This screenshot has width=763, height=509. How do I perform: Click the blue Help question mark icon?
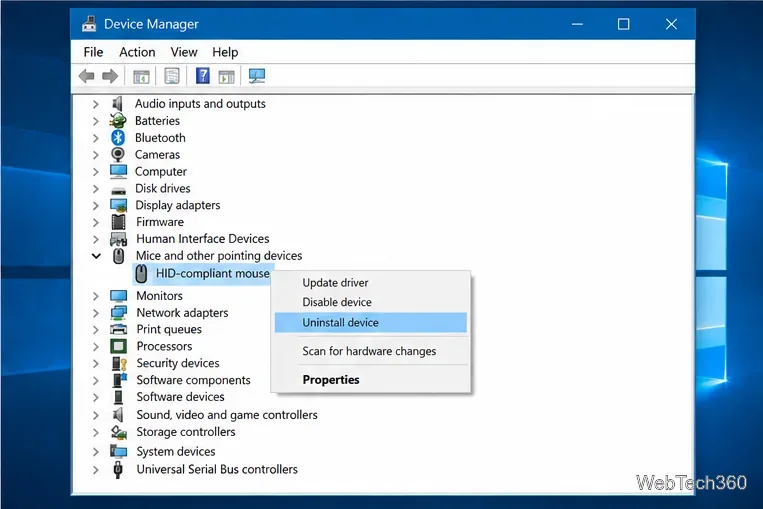pos(202,76)
